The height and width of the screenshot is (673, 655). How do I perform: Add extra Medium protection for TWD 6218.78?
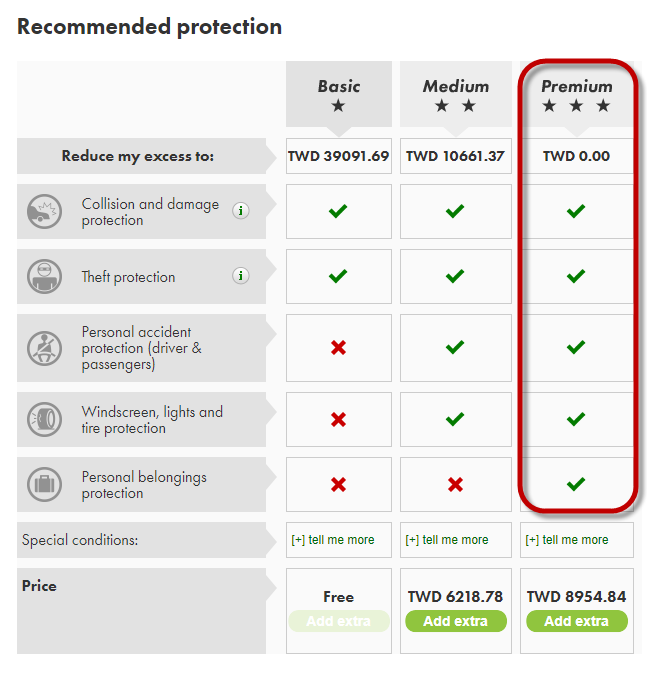456,621
